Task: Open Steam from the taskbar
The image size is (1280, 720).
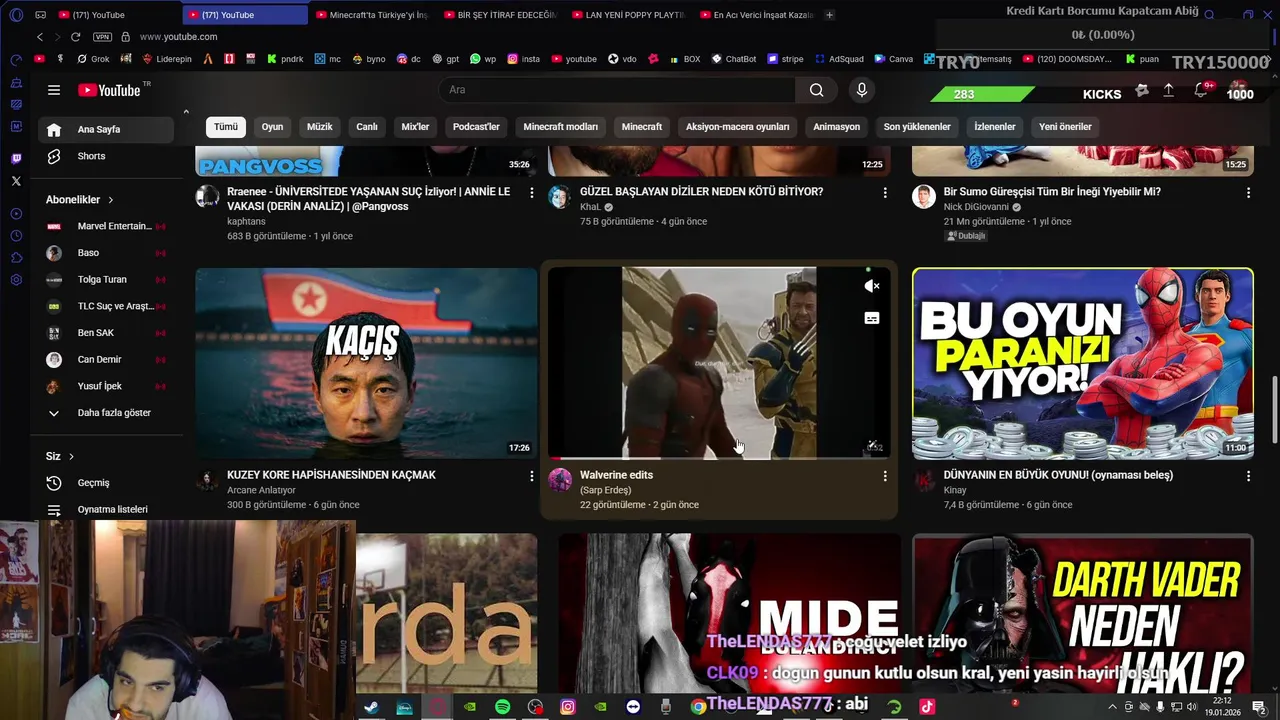Action: pyautogui.click(x=371, y=707)
